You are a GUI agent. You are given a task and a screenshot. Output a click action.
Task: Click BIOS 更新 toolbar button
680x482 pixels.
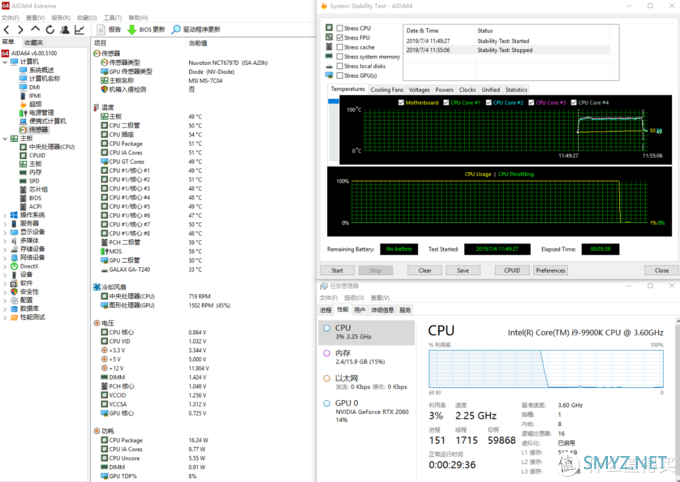146,30
